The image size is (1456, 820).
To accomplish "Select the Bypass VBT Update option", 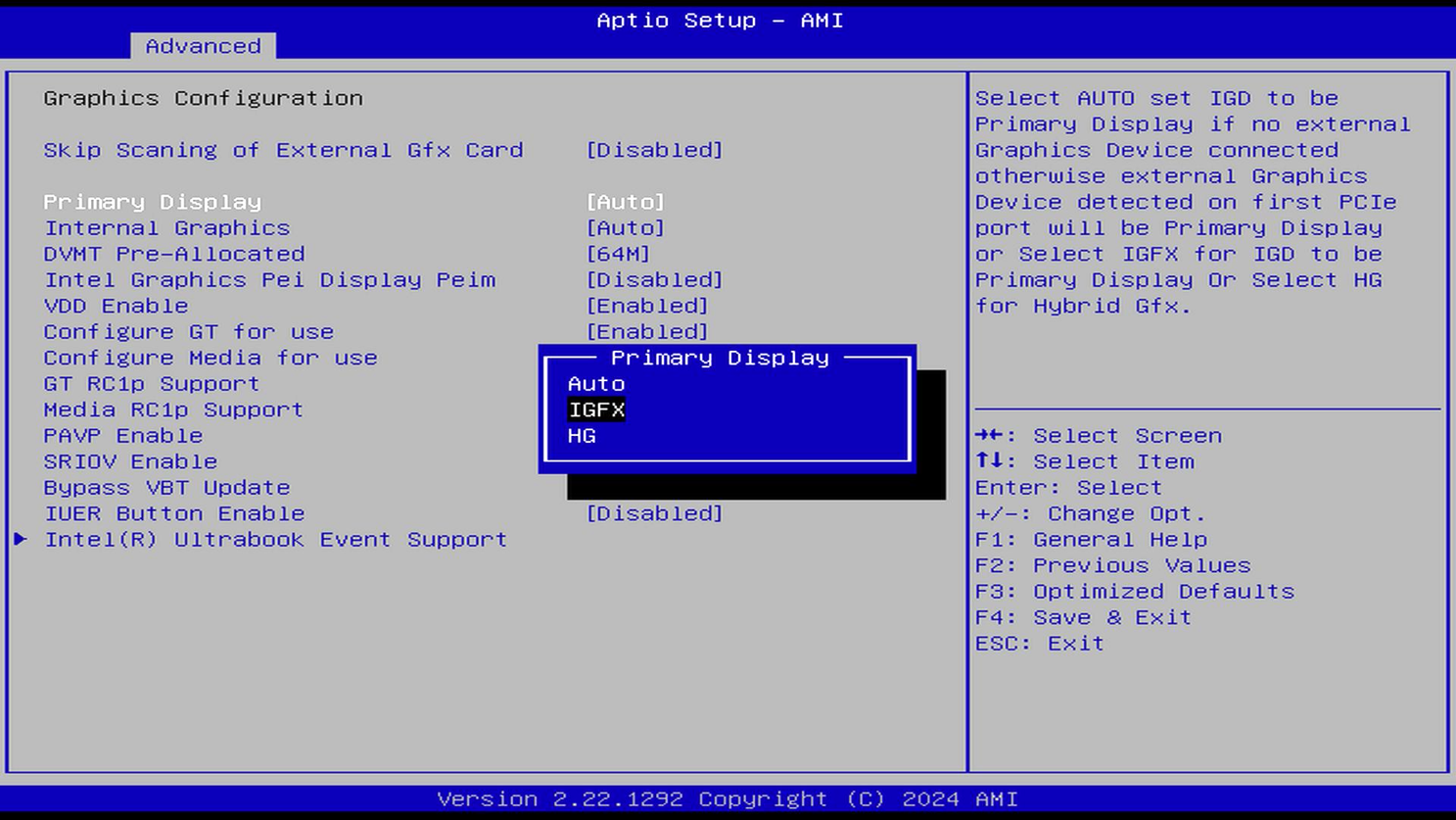I will coord(166,487).
